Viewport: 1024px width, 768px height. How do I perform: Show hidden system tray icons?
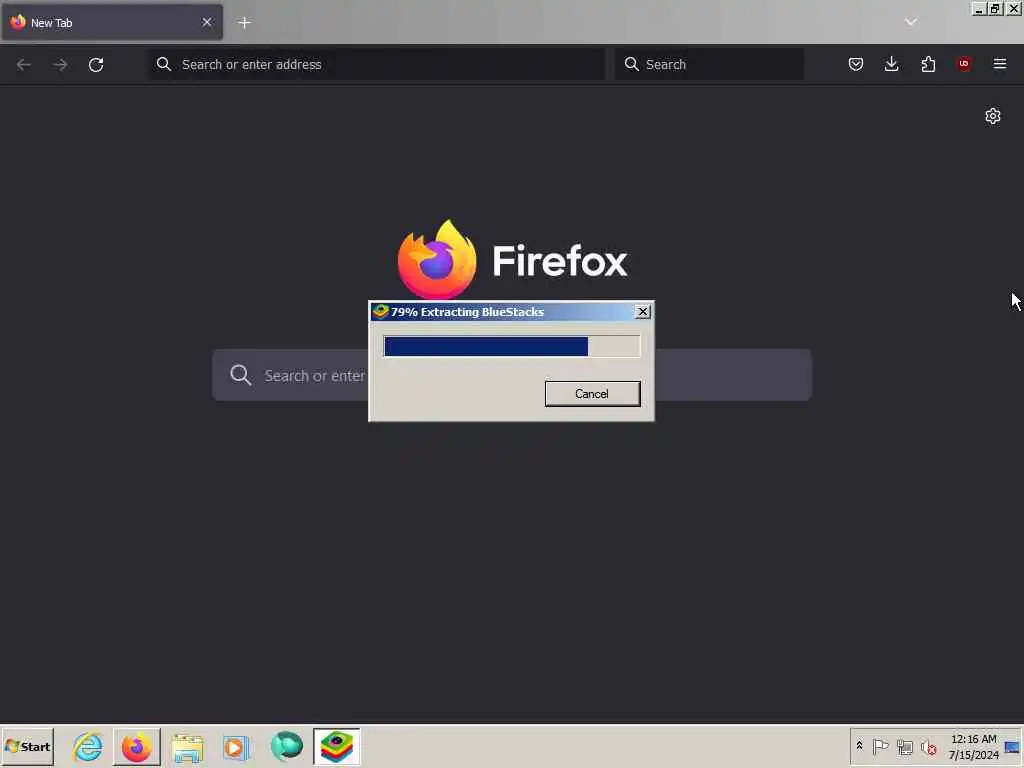(x=859, y=746)
